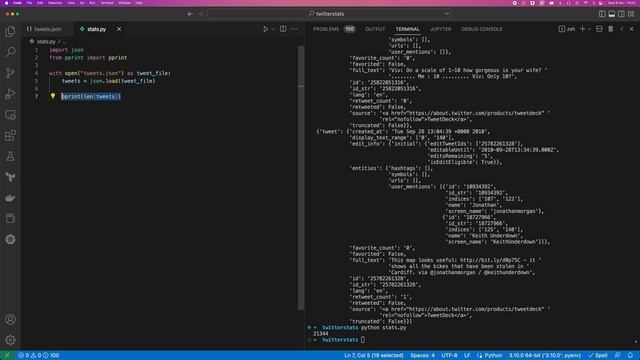Change indentation via Spaces: 4
Image resolution: width=640 pixels, height=360 pixels.
(x=422, y=355)
